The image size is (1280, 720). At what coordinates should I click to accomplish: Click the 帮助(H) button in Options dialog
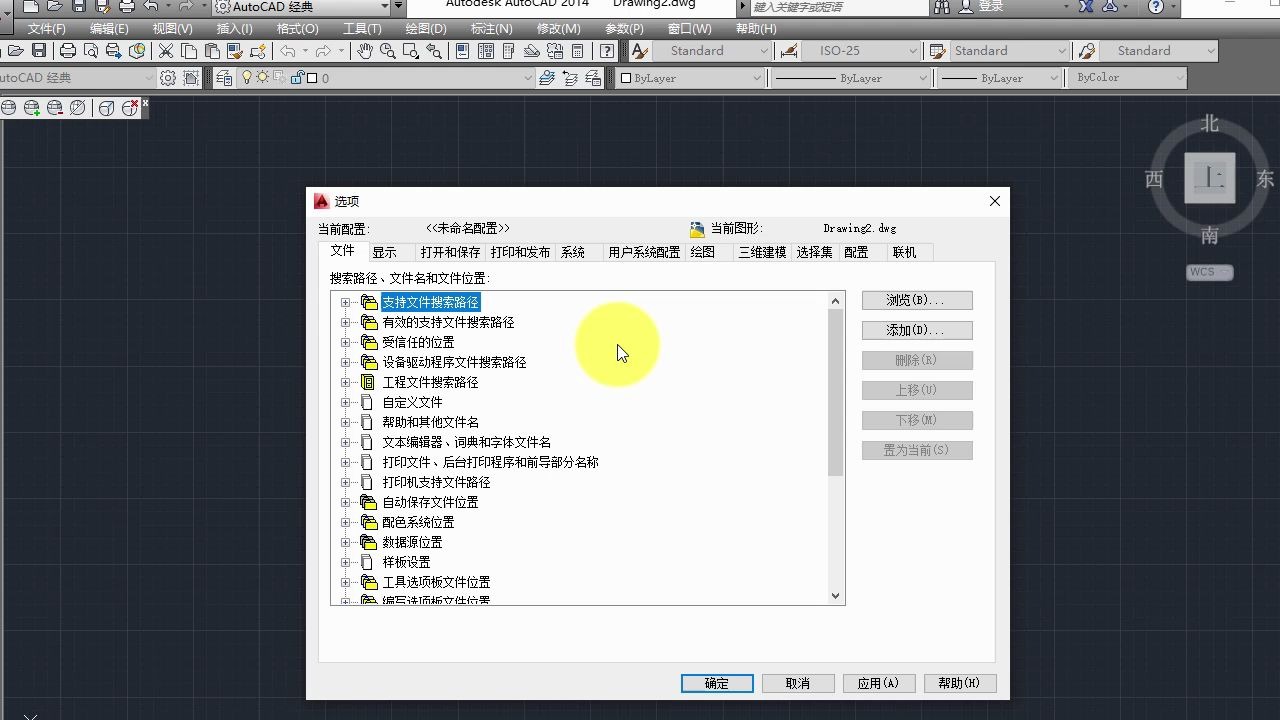pos(960,683)
